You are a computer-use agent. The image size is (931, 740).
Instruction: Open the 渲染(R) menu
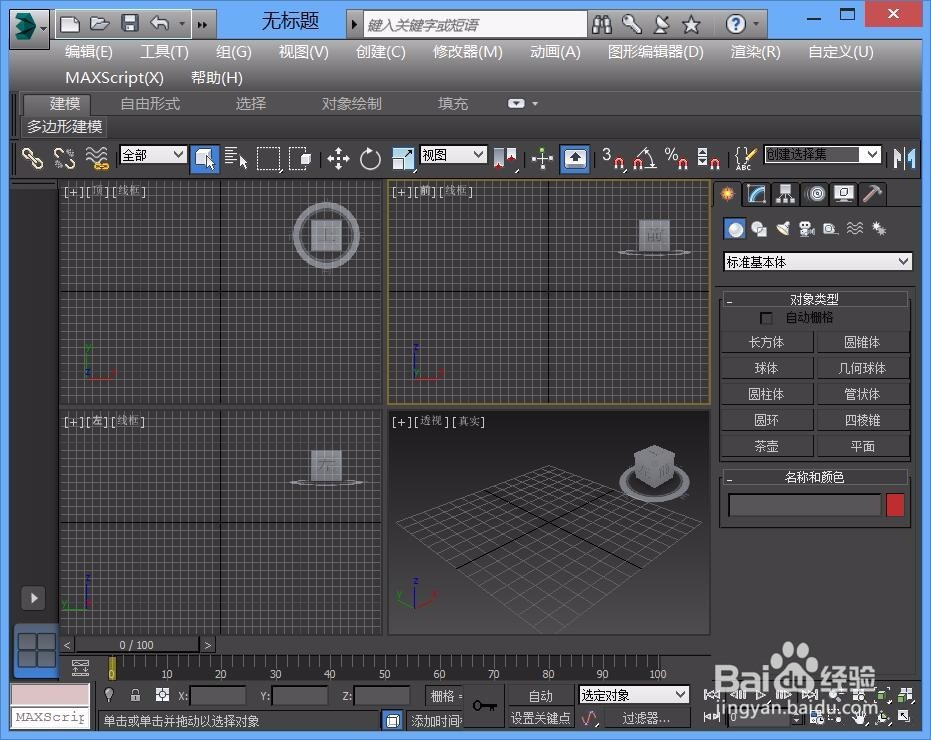(755, 52)
